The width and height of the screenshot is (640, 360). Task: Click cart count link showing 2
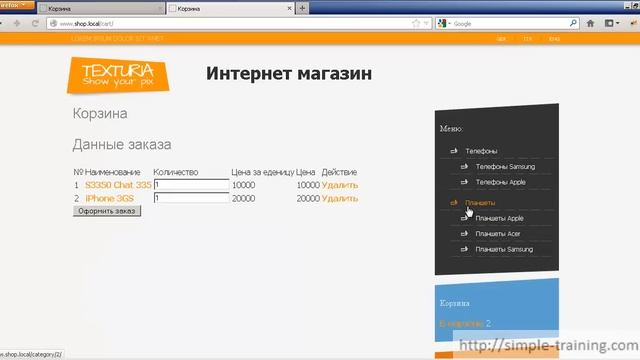pos(465,324)
